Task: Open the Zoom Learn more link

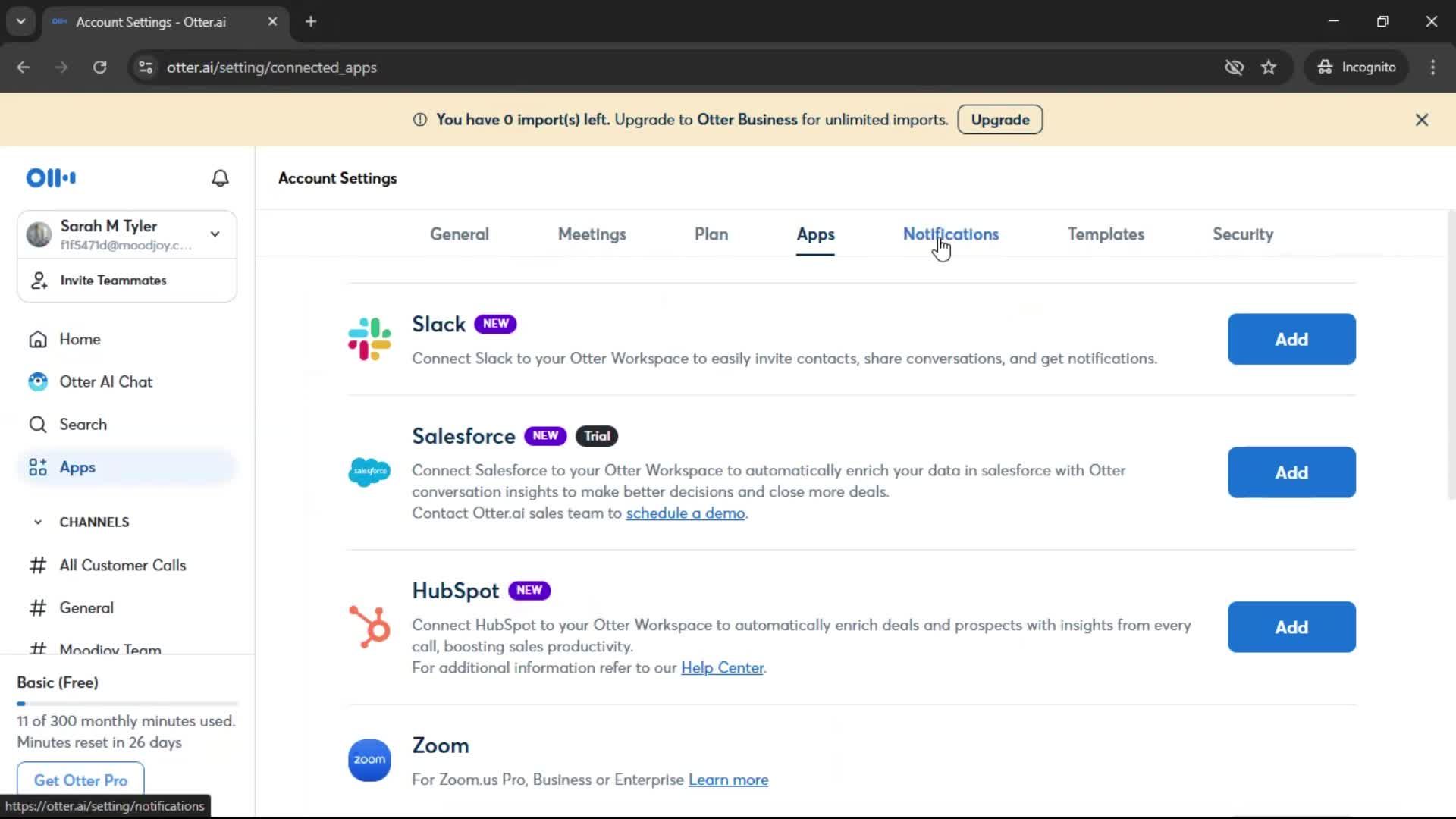Action: point(728,780)
